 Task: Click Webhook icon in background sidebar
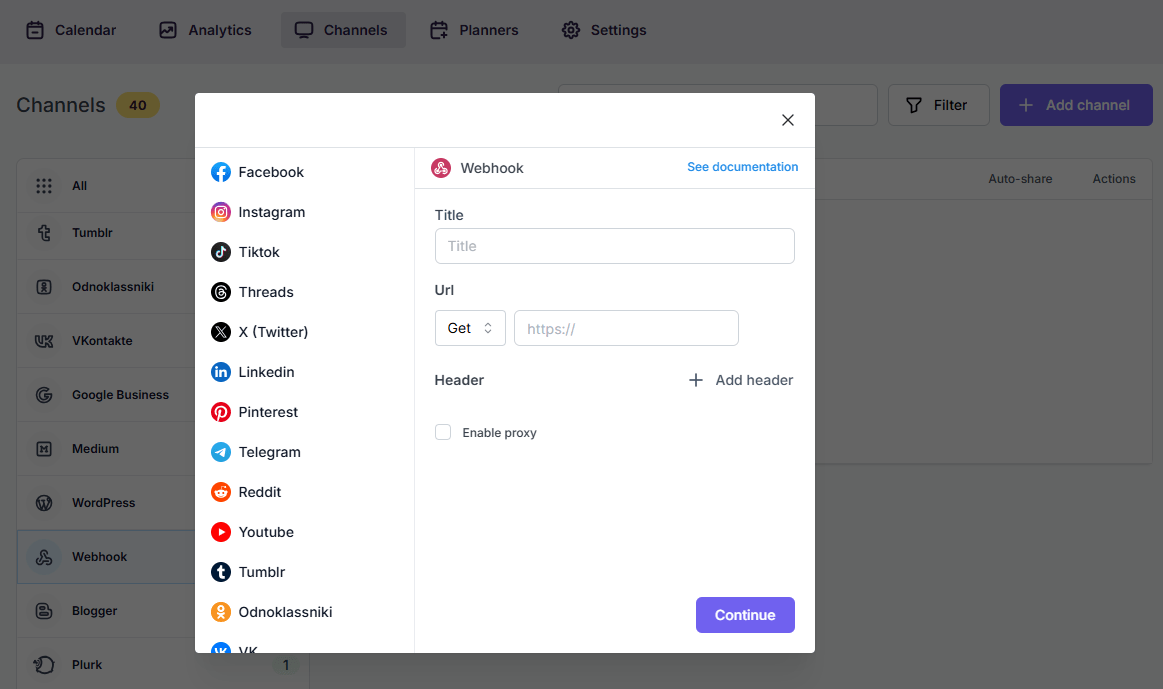coord(44,557)
